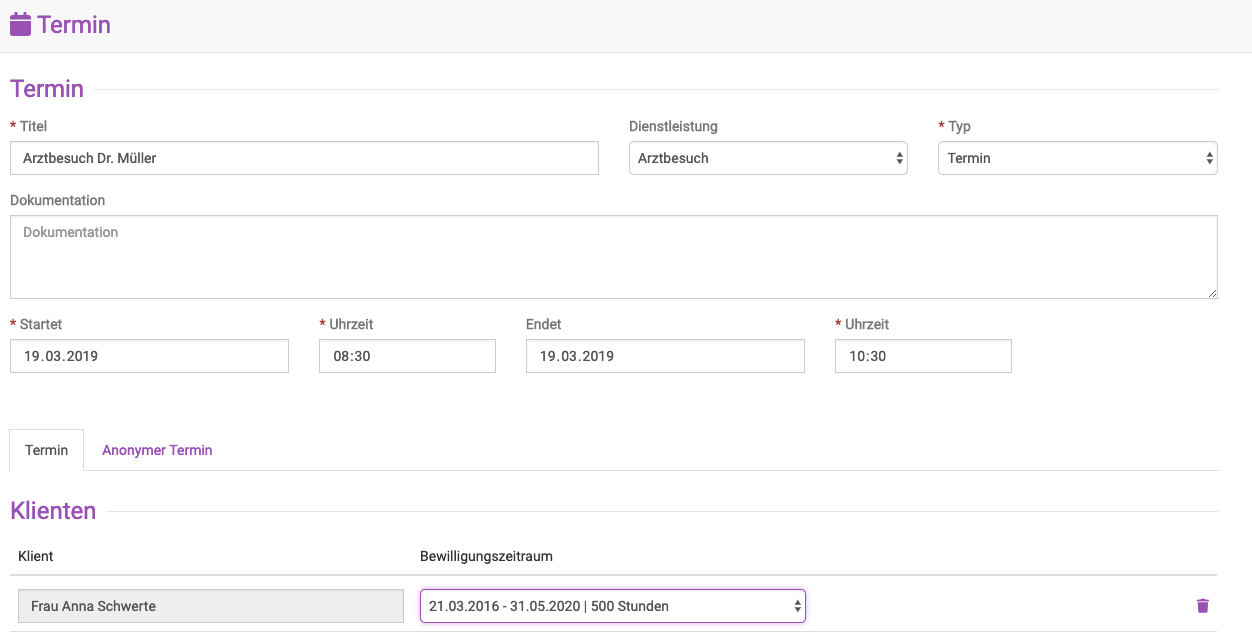Select the Endet date field

point(665,356)
